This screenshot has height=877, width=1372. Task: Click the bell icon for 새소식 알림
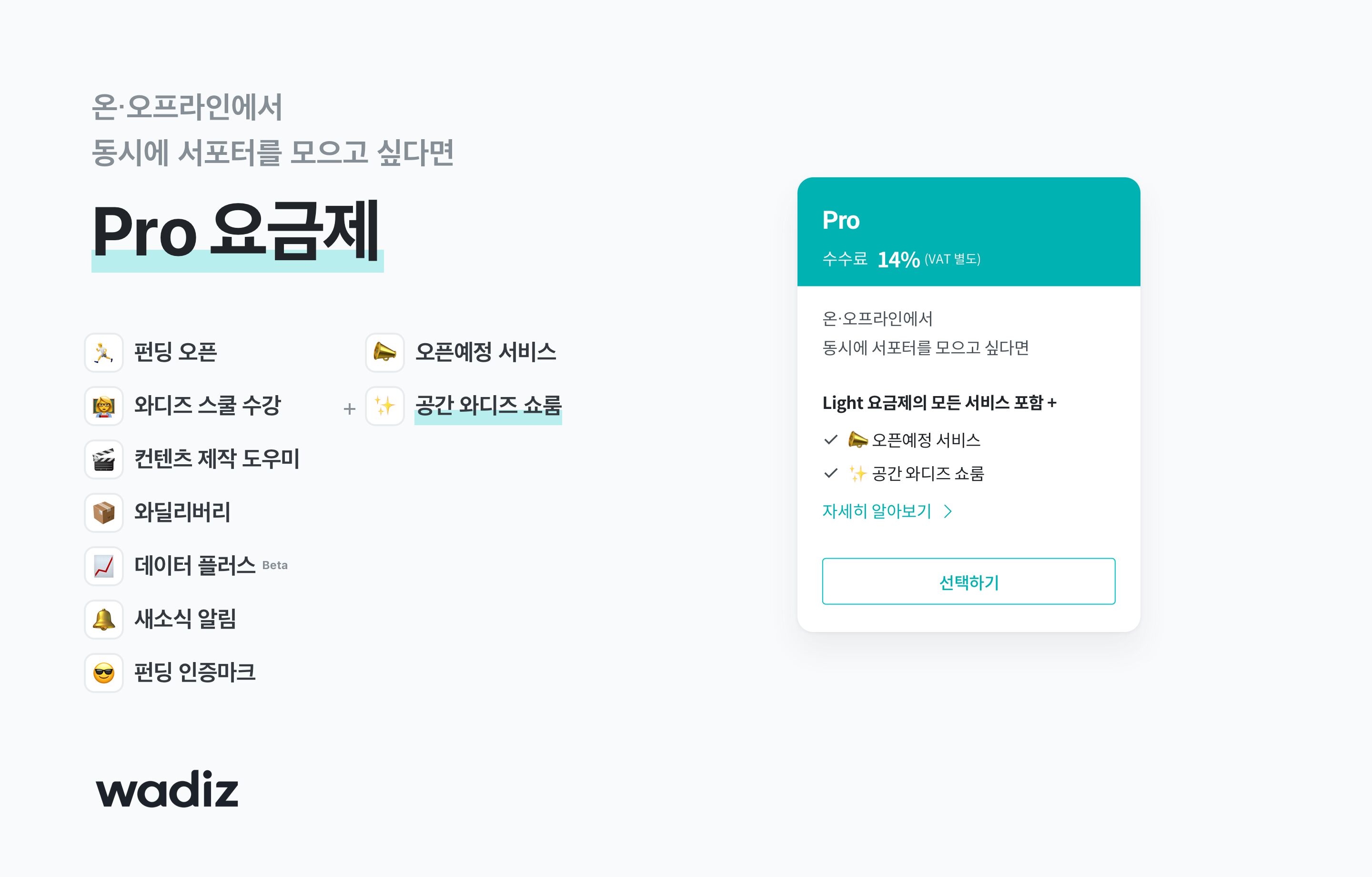104,619
